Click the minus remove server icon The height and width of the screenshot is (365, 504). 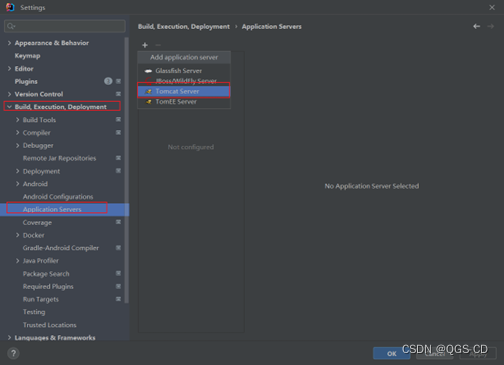[158, 45]
